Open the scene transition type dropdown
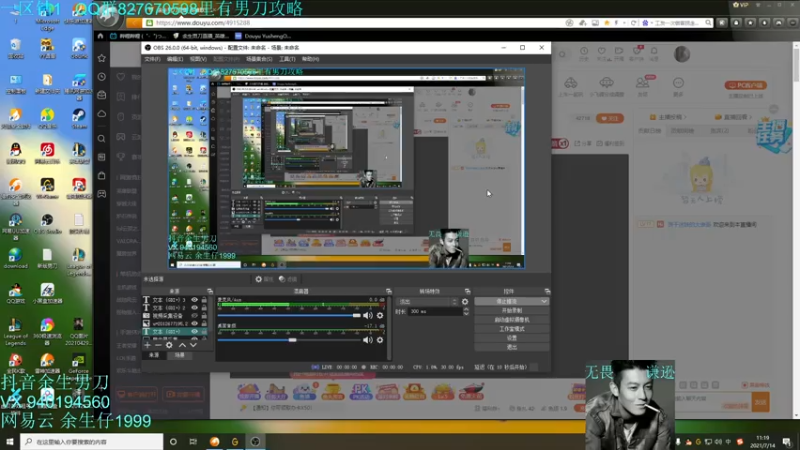This screenshot has height=450, width=800. point(428,302)
